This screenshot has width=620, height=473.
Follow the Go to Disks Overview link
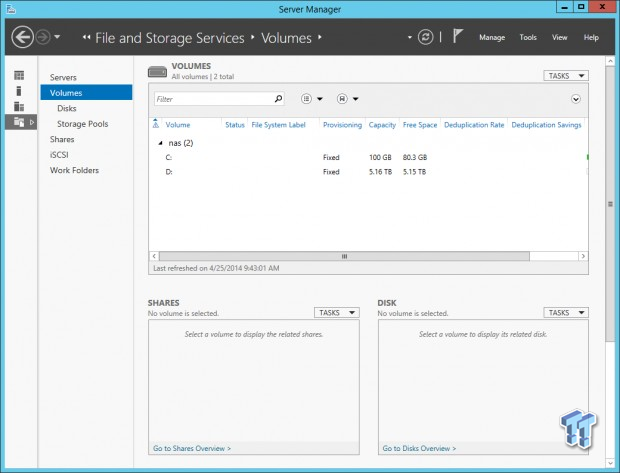click(x=419, y=448)
